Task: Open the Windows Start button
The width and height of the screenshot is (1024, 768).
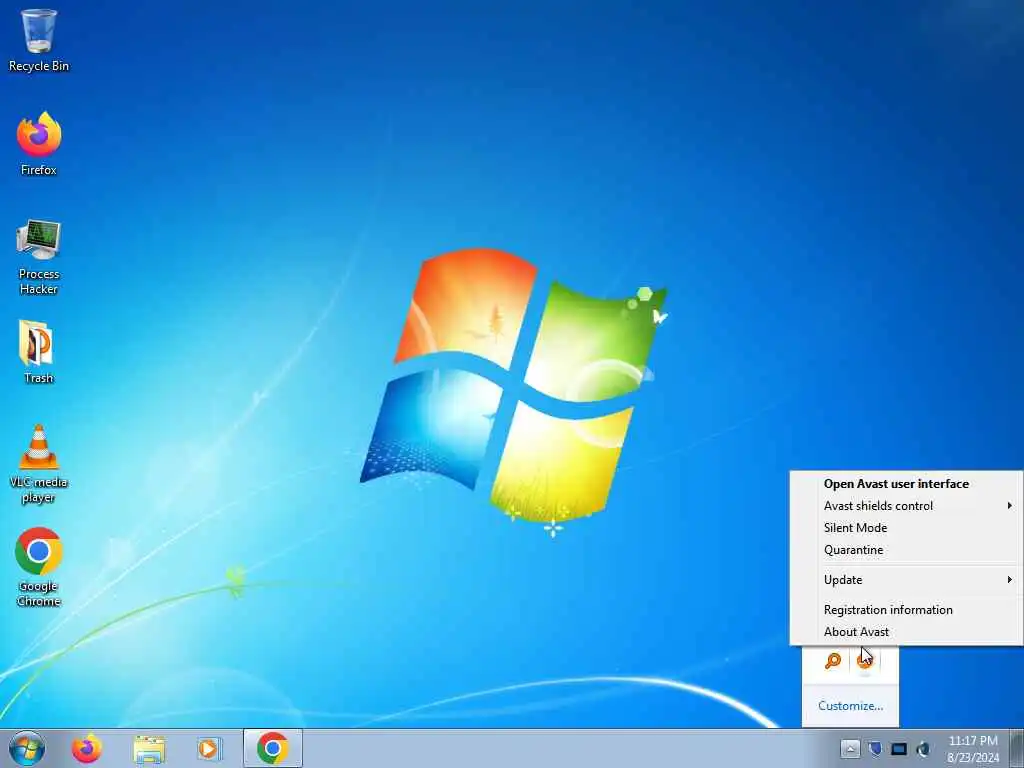Action: click(27, 748)
